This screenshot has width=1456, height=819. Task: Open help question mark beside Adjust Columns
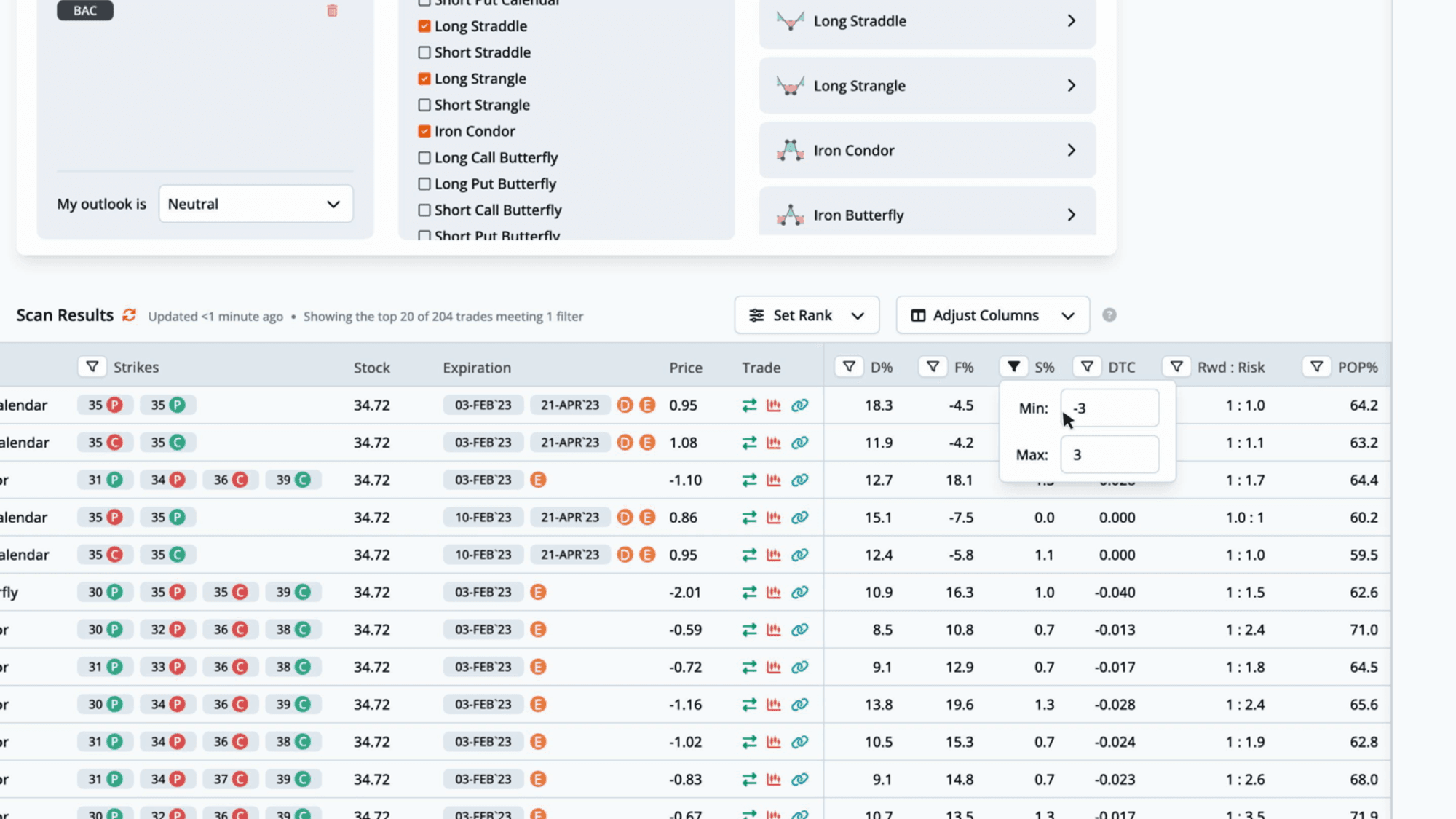point(1109,314)
